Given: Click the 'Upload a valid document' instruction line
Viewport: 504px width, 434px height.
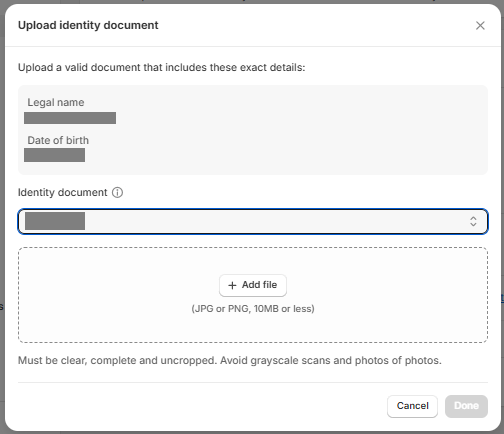Looking at the screenshot, I should (162, 68).
